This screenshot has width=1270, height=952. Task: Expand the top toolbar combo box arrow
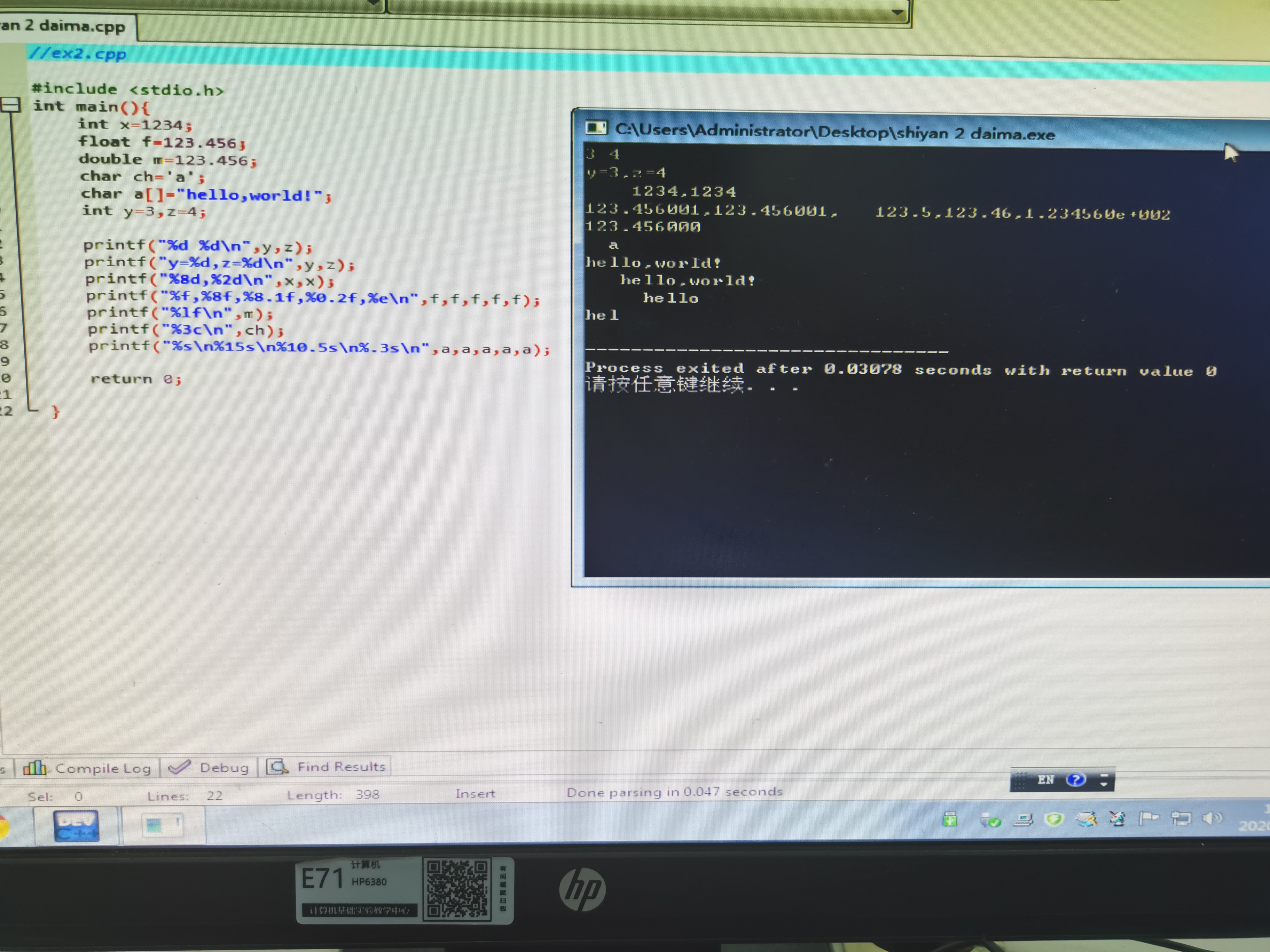pyautogui.click(x=897, y=11)
